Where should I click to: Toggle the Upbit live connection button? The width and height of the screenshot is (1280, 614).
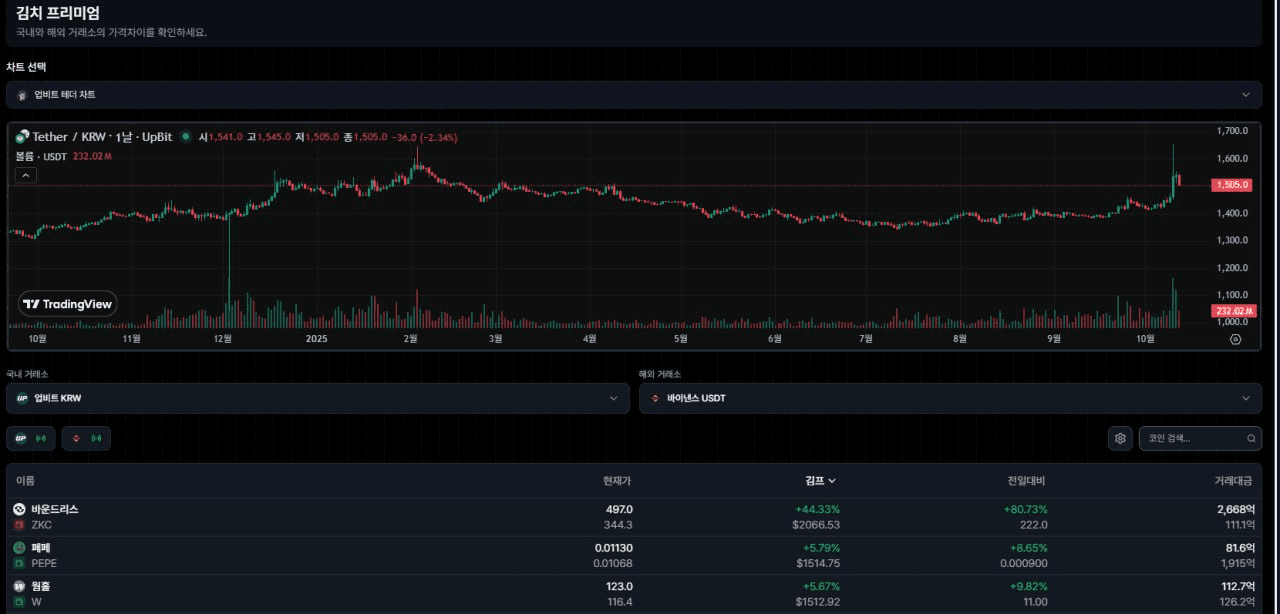pyautogui.click(x=31, y=438)
